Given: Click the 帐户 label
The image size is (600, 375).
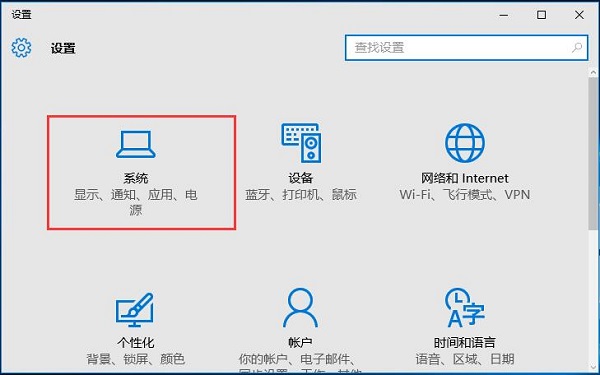Looking at the screenshot, I should pyautogui.click(x=300, y=342).
